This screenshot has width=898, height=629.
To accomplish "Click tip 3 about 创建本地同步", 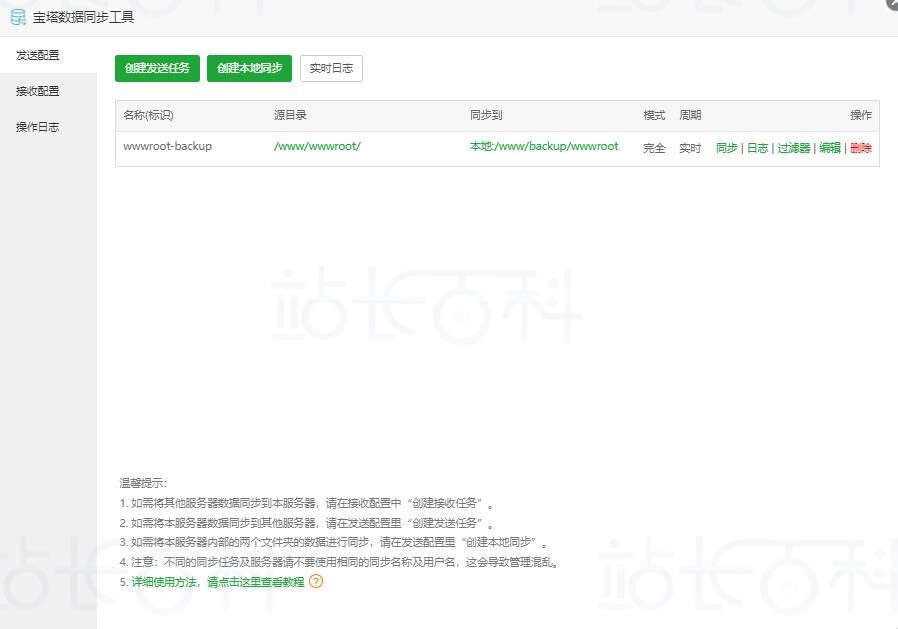I will tap(334, 542).
